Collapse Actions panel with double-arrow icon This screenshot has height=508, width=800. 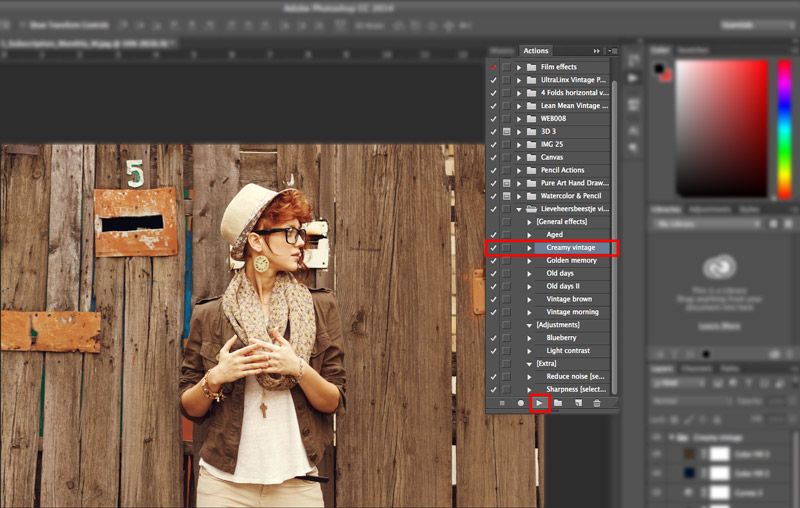pos(596,51)
